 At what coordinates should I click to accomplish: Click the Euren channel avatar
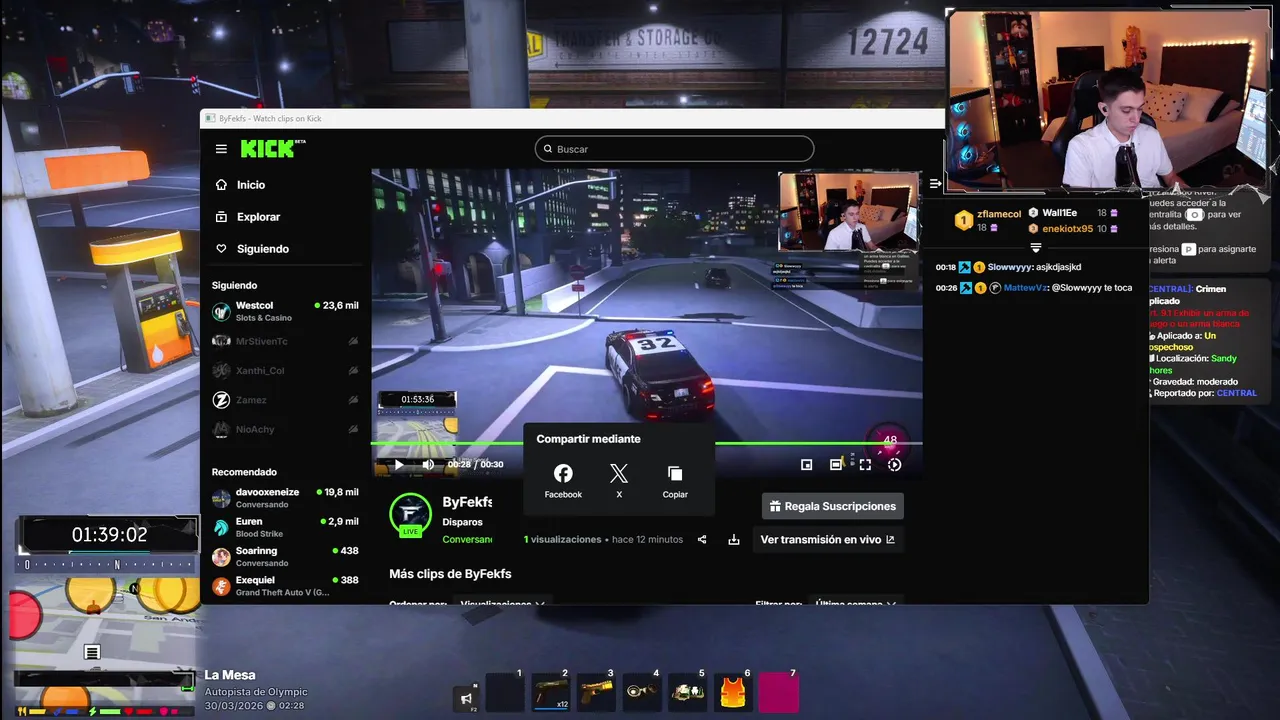tap(221, 528)
